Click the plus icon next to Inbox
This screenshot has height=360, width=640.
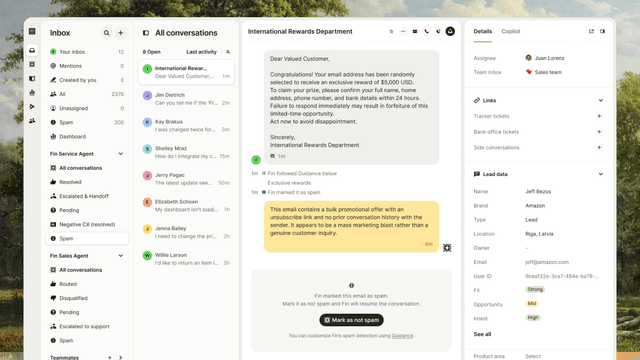coord(120,33)
